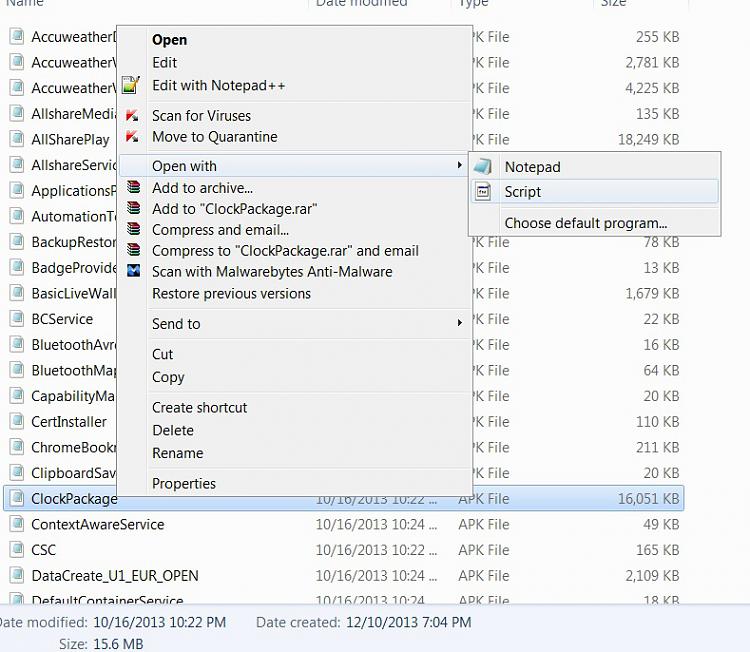Viewport: 750px width, 652px height.
Task: Click the CertInstaller file name
Action: [69, 422]
